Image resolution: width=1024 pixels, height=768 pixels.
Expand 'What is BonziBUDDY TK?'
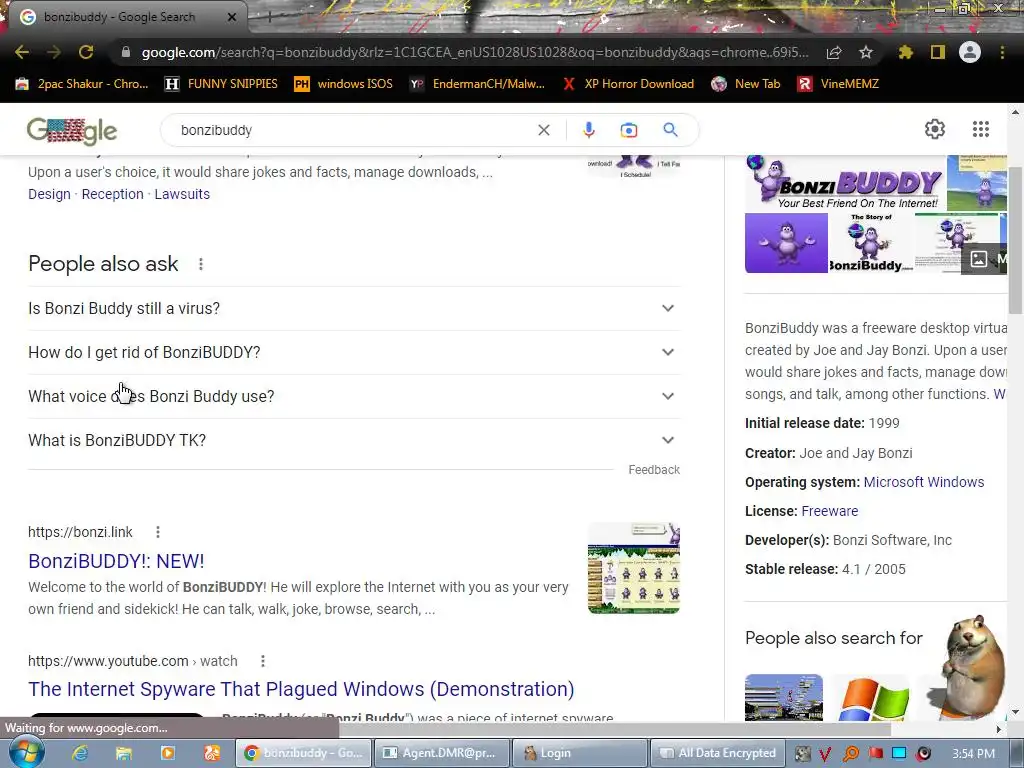354,440
